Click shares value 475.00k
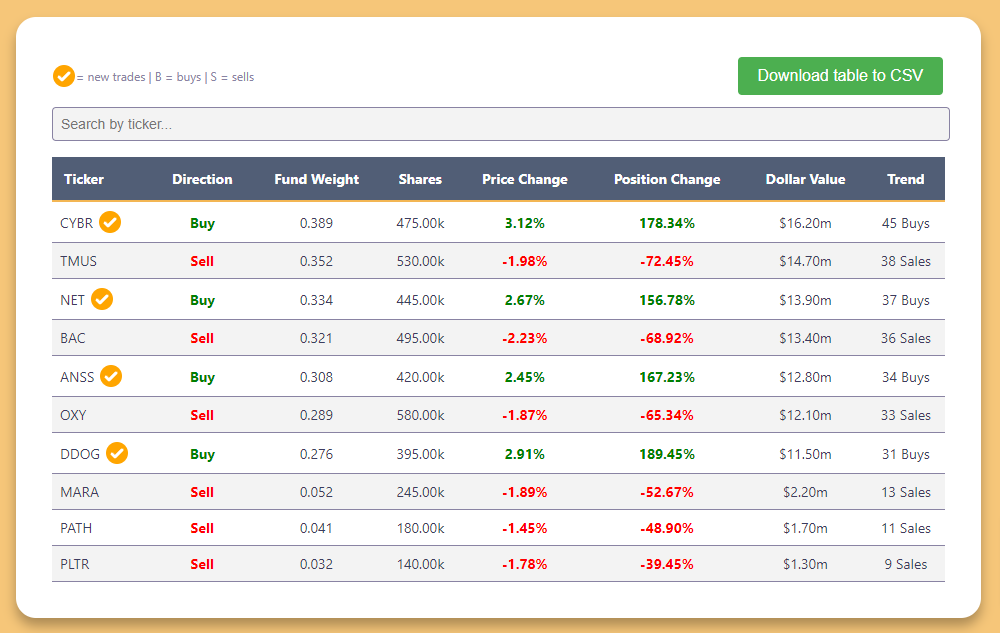This screenshot has height=633, width=1000. 420,223
